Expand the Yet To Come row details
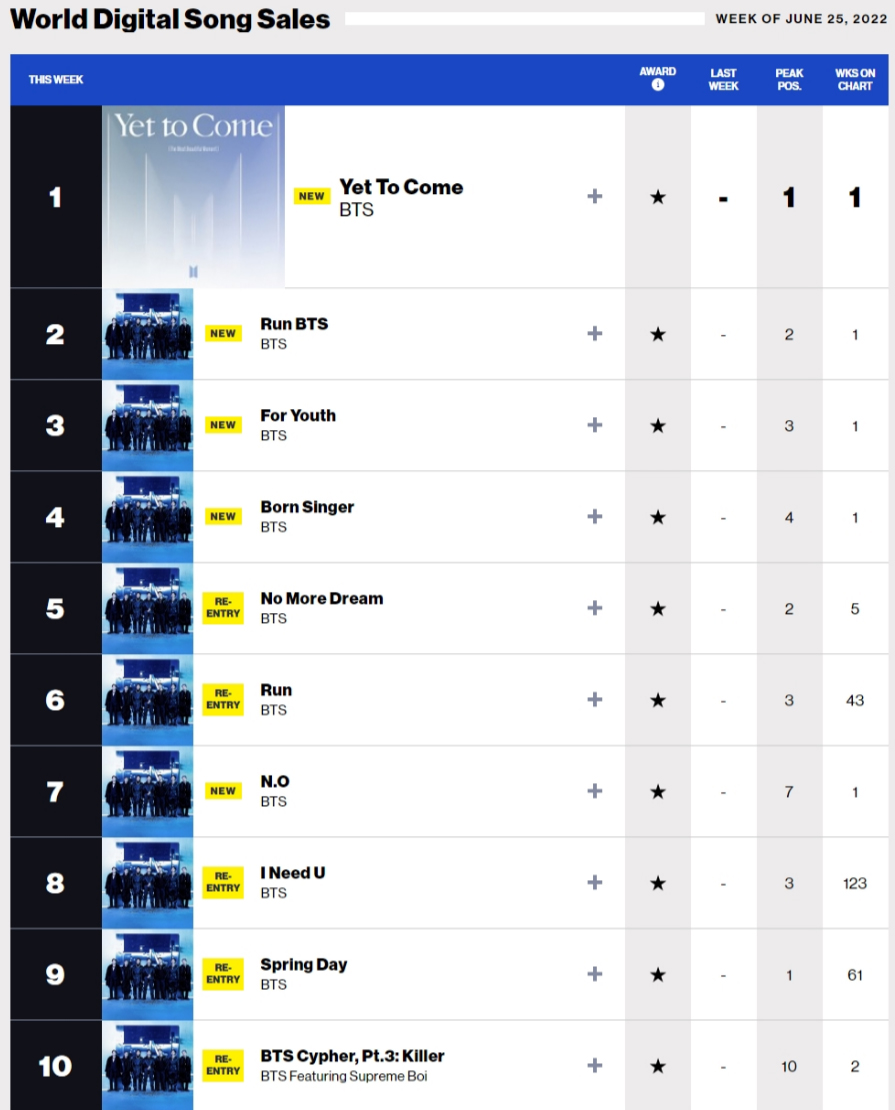 (595, 196)
